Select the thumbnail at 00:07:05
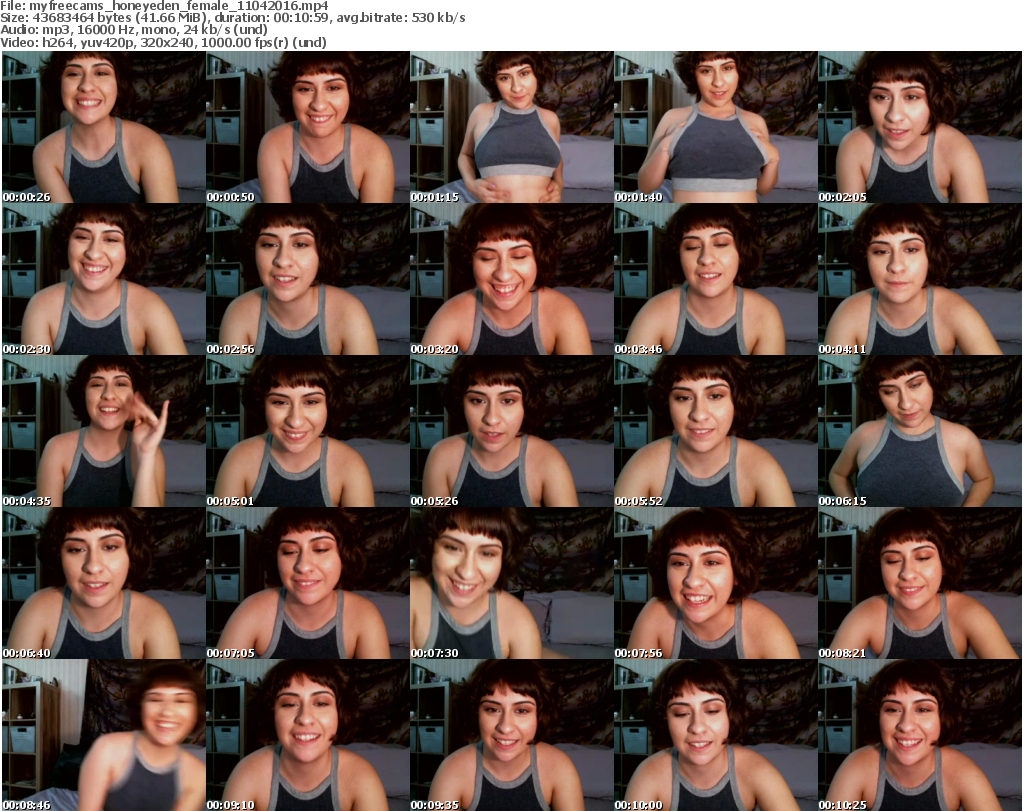 (x=308, y=583)
